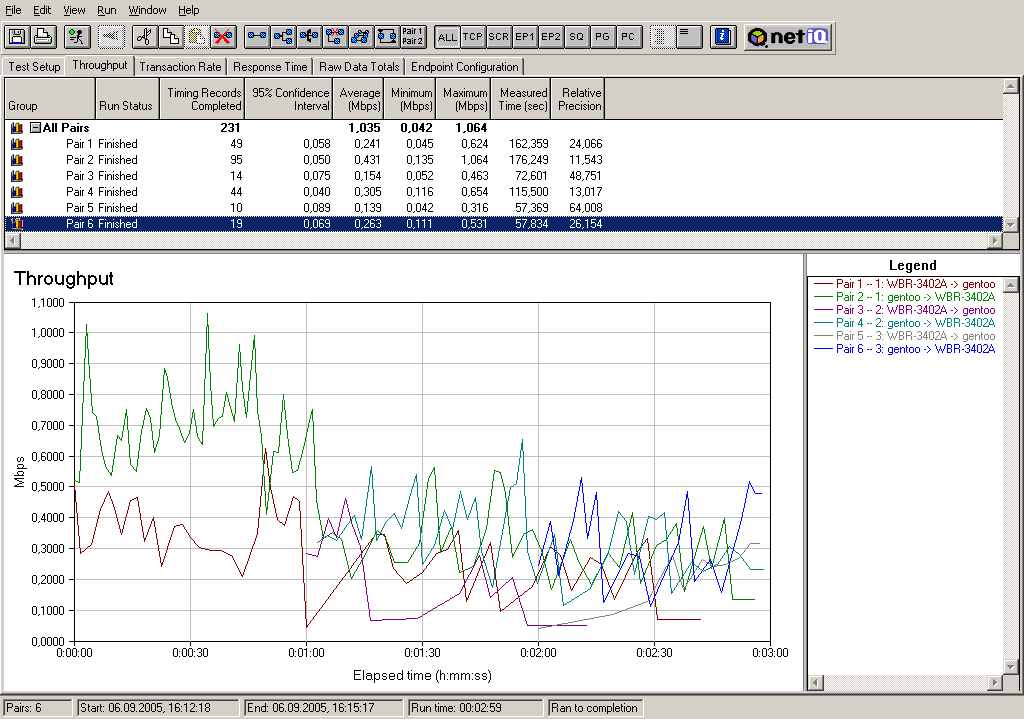This screenshot has width=1024, height=719.
Task: Click the Pair 1 Pair 2 toolbar icon
Action: click(x=412, y=37)
